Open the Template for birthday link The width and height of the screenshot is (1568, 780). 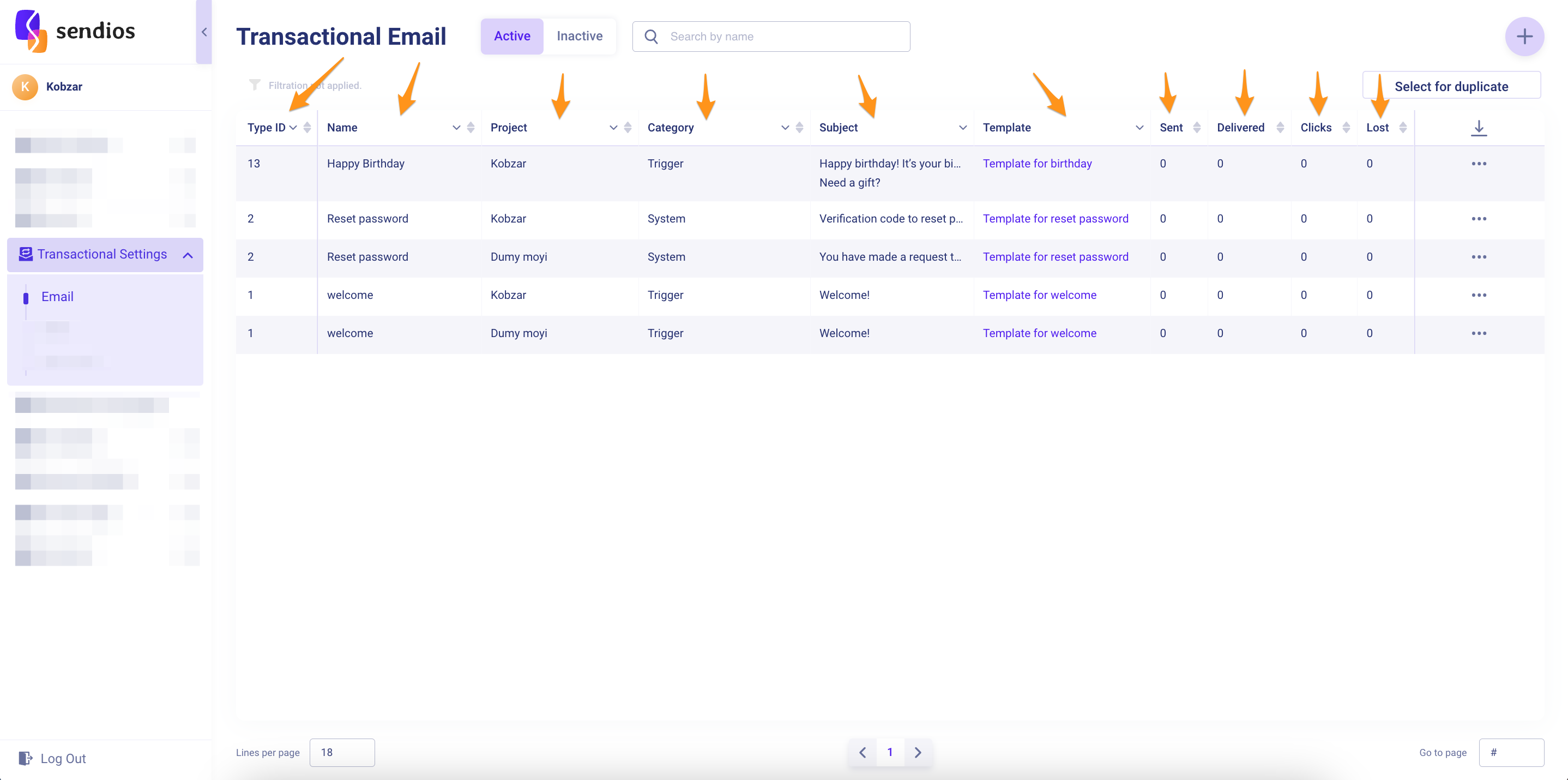tap(1036, 163)
